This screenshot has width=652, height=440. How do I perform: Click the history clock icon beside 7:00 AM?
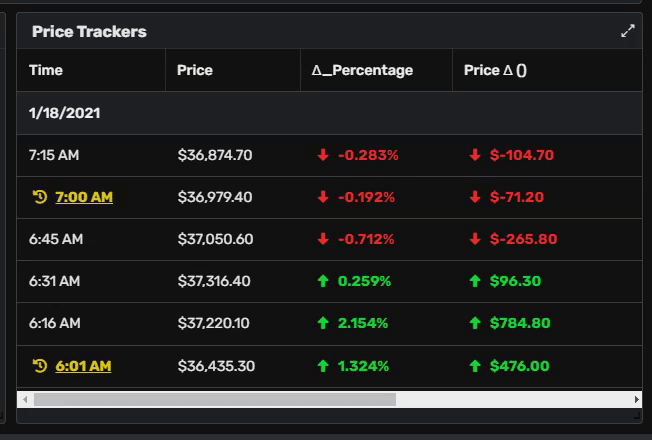pyautogui.click(x=40, y=197)
